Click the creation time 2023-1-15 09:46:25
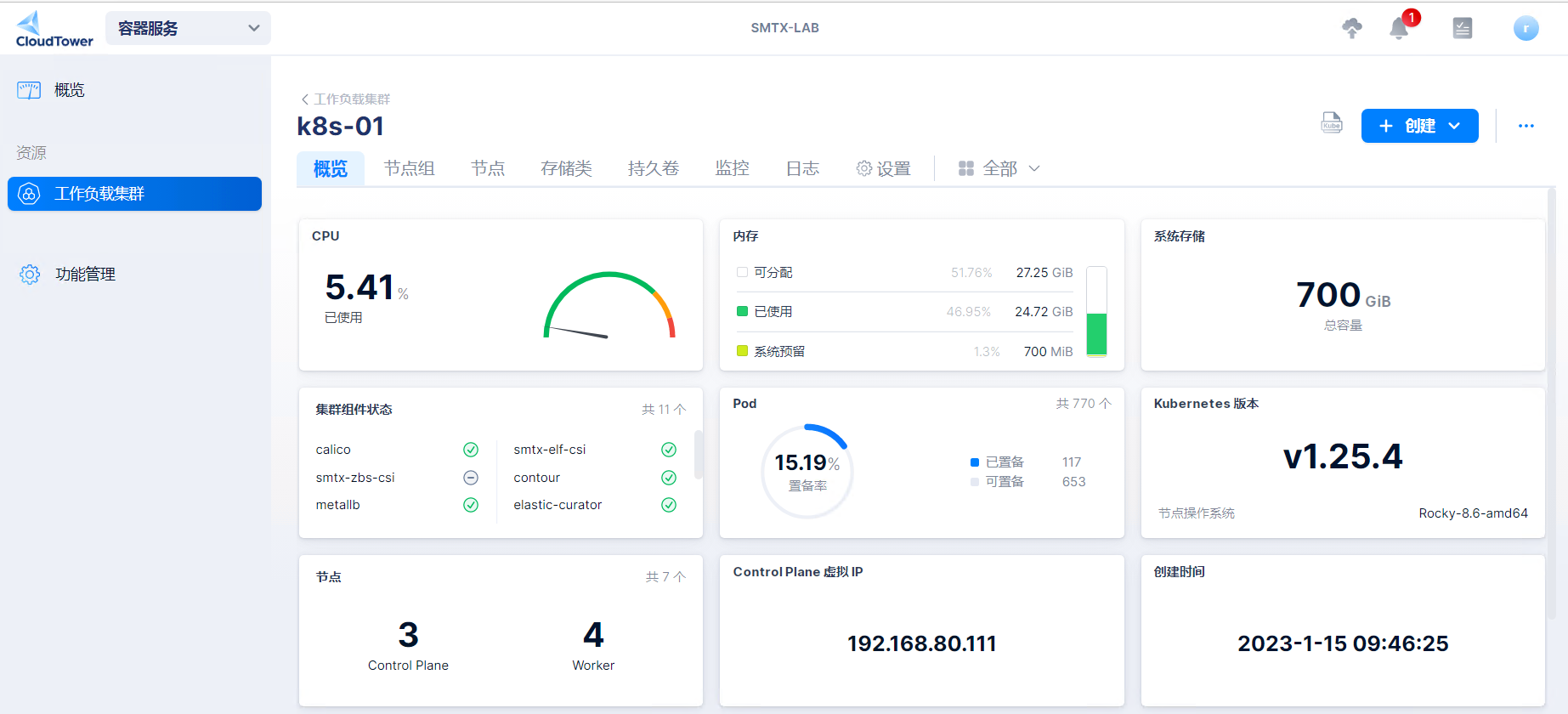This screenshot has width=1568, height=714. (x=1343, y=643)
